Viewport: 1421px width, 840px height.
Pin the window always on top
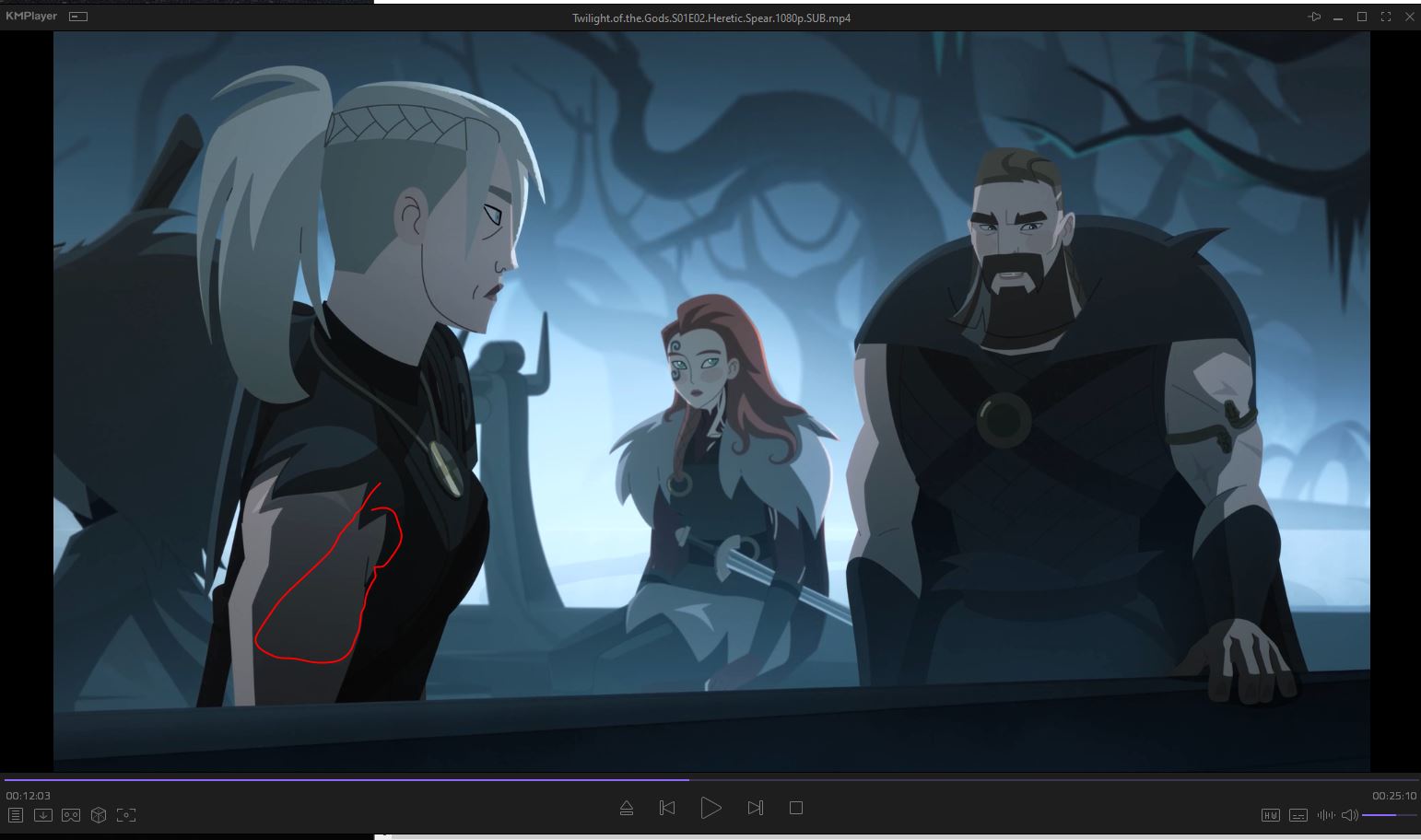1314,17
